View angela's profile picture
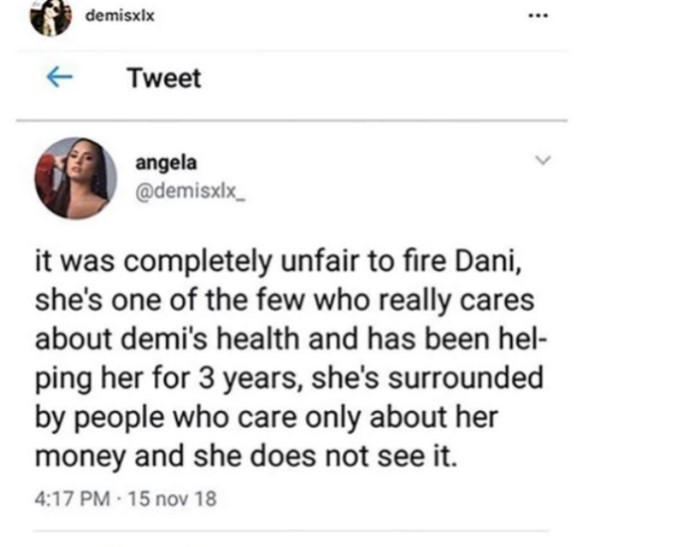Viewport: 680px width, 547px height. [75, 178]
